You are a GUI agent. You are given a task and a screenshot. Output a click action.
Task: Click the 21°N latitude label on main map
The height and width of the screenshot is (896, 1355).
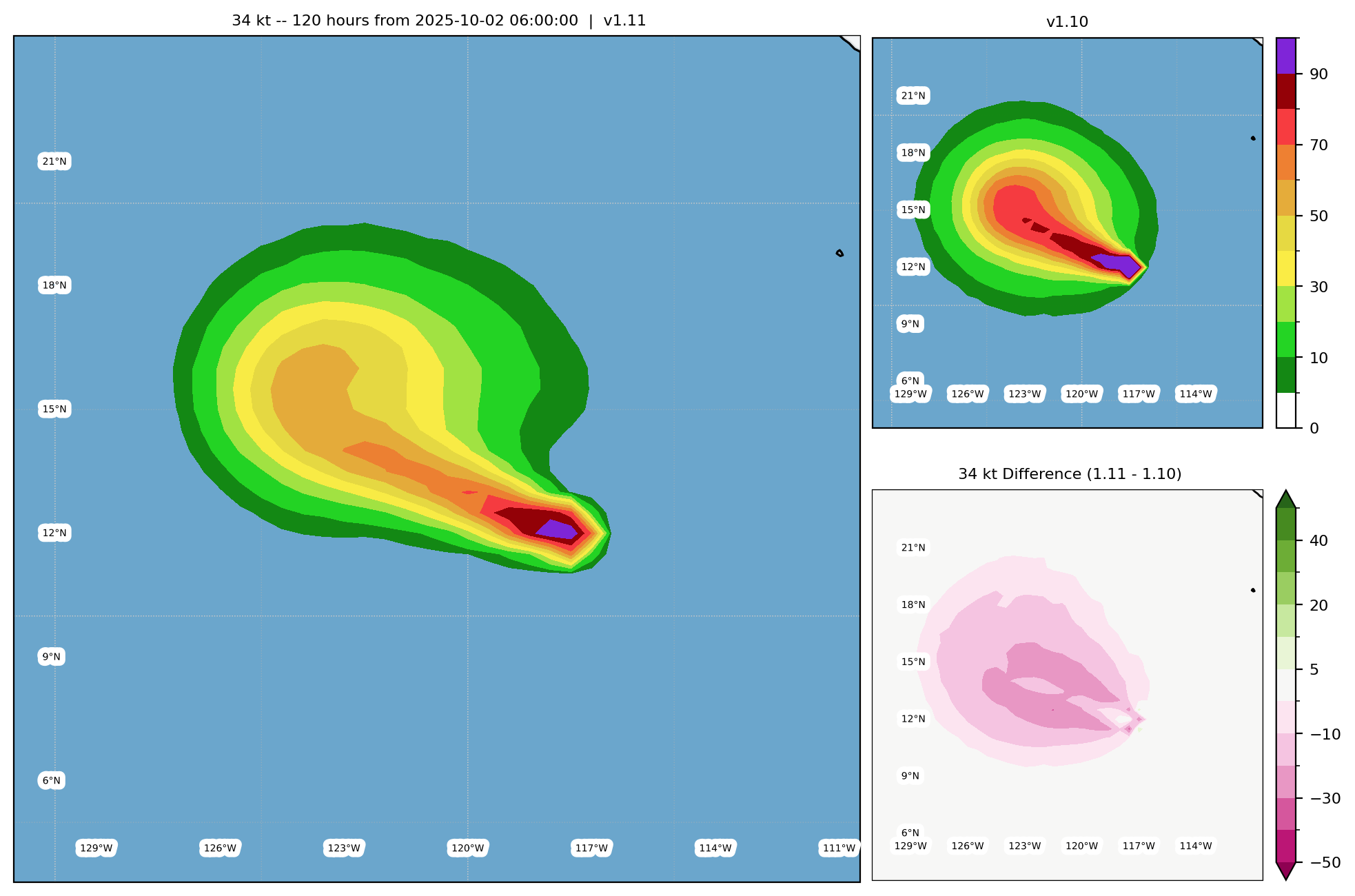click(54, 162)
